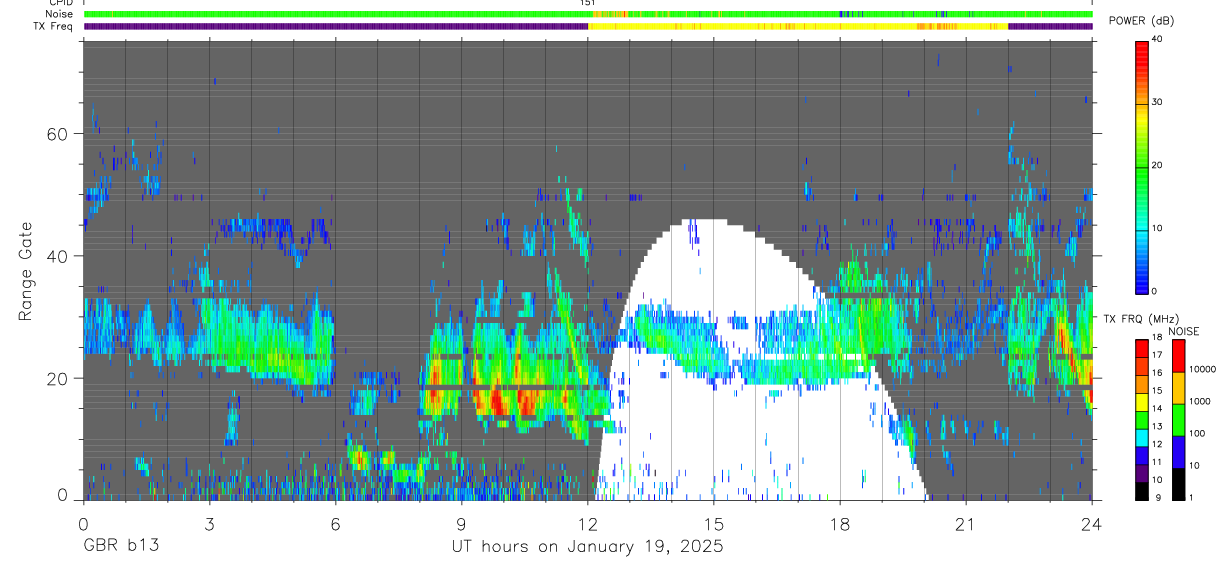Click the green Noise strip above plot
Viewport: 1228px width, 567px height.
click(588, 14)
